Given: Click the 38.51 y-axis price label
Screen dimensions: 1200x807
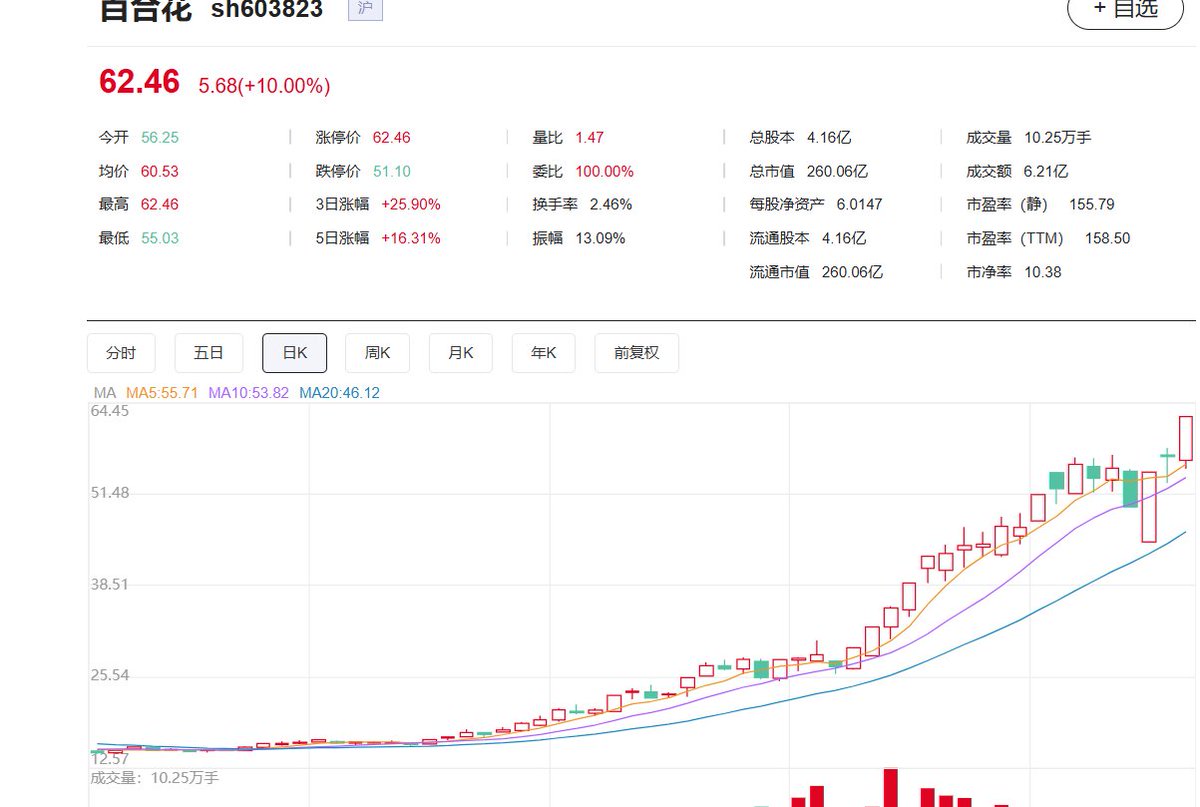Looking at the screenshot, I should pyautogui.click(x=109, y=584).
